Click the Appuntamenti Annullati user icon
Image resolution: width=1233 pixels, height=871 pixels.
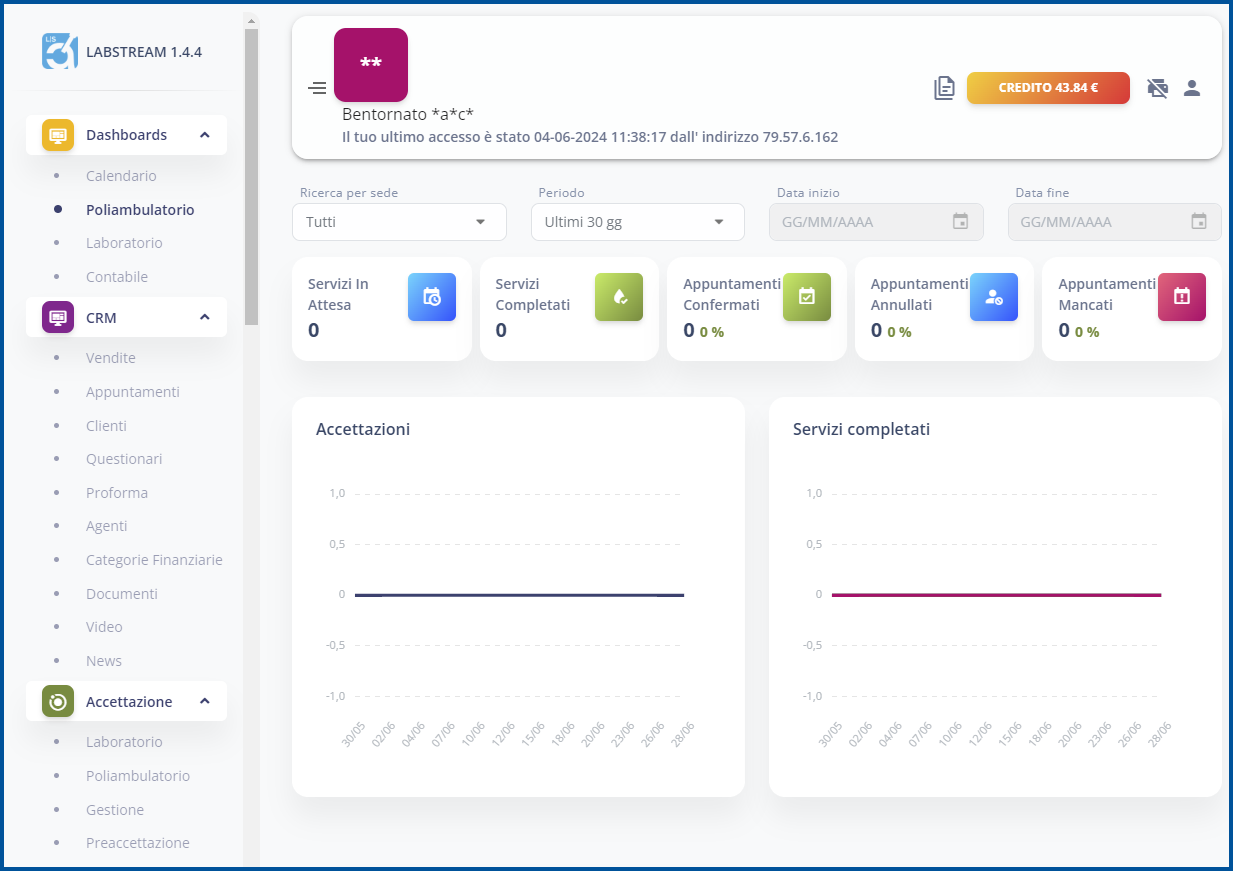[993, 297]
